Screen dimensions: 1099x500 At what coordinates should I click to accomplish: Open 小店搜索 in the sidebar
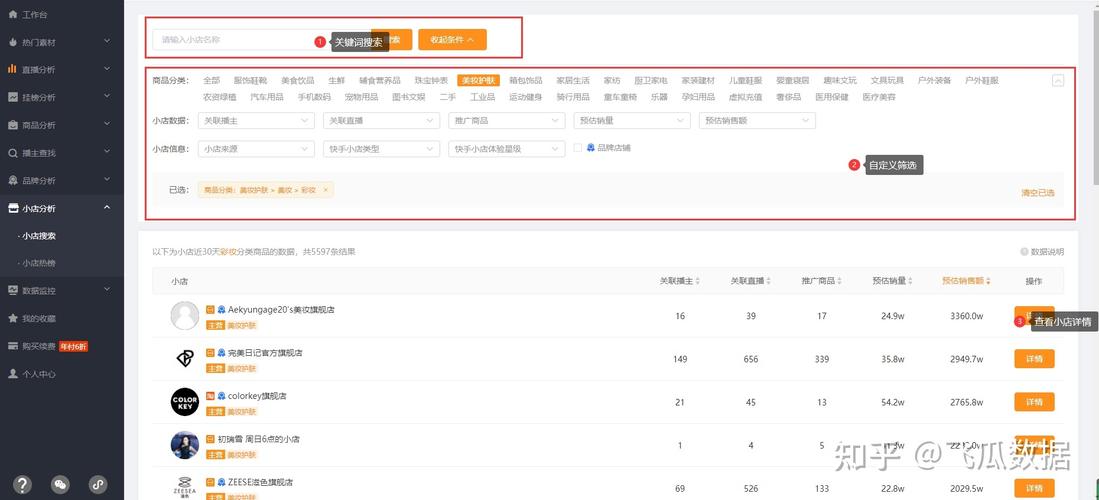(39, 236)
